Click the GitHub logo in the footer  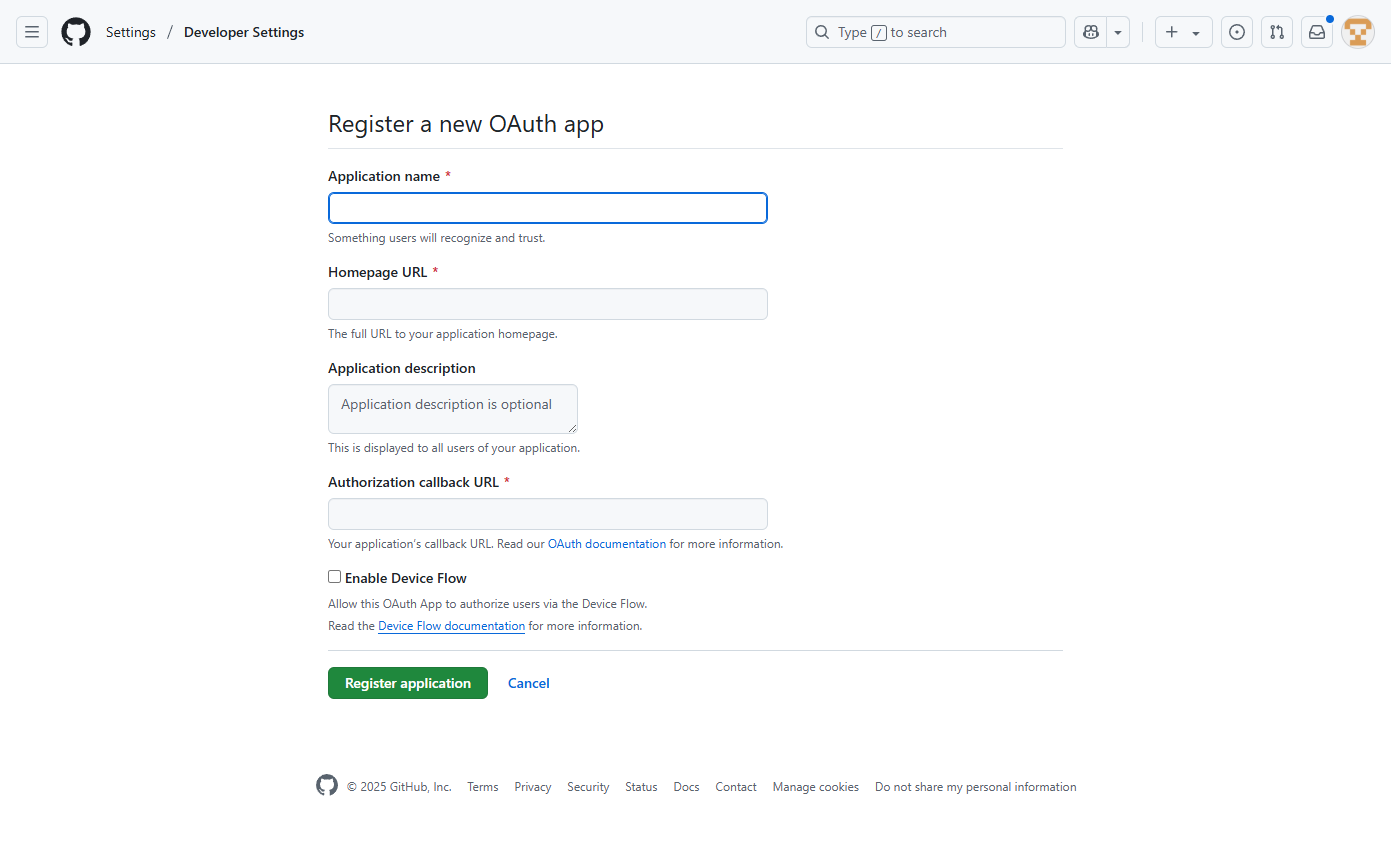point(327,786)
